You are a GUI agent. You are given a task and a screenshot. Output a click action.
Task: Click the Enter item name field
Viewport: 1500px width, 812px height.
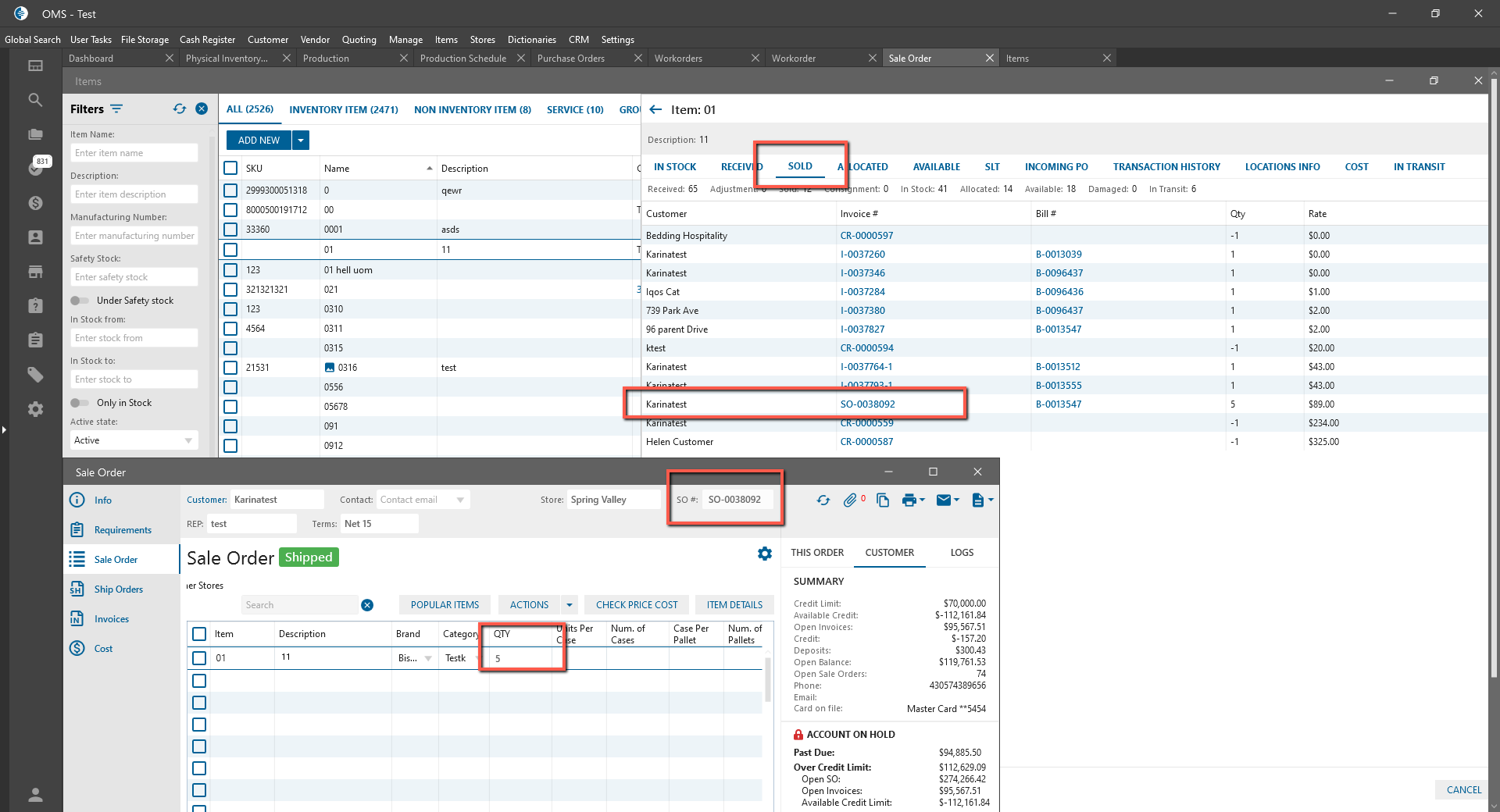[x=134, y=153]
